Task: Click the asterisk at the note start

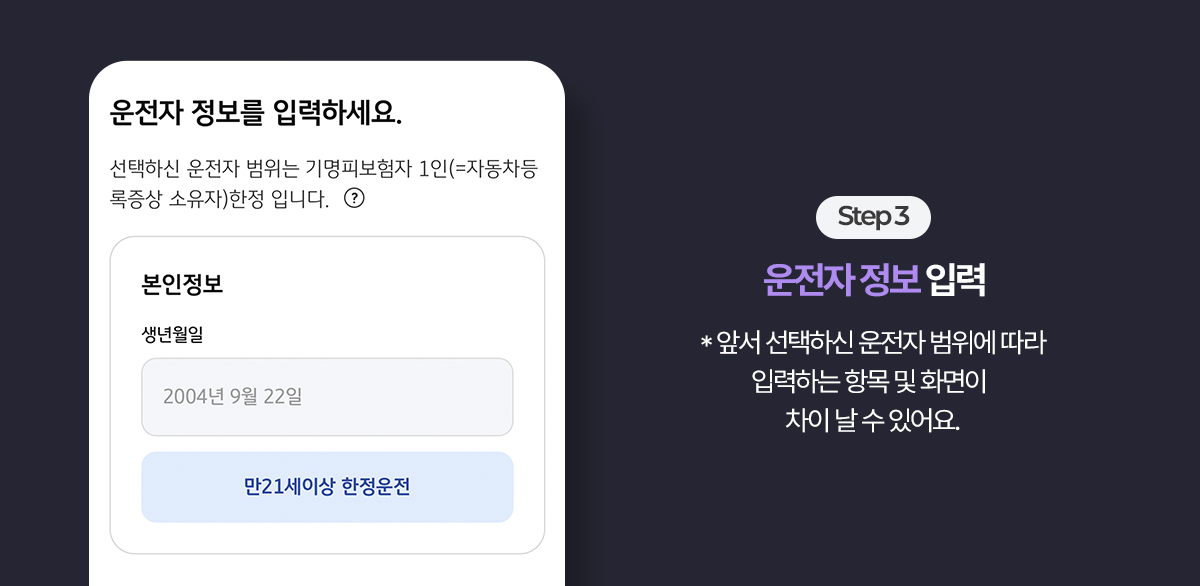Action: (706, 343)
